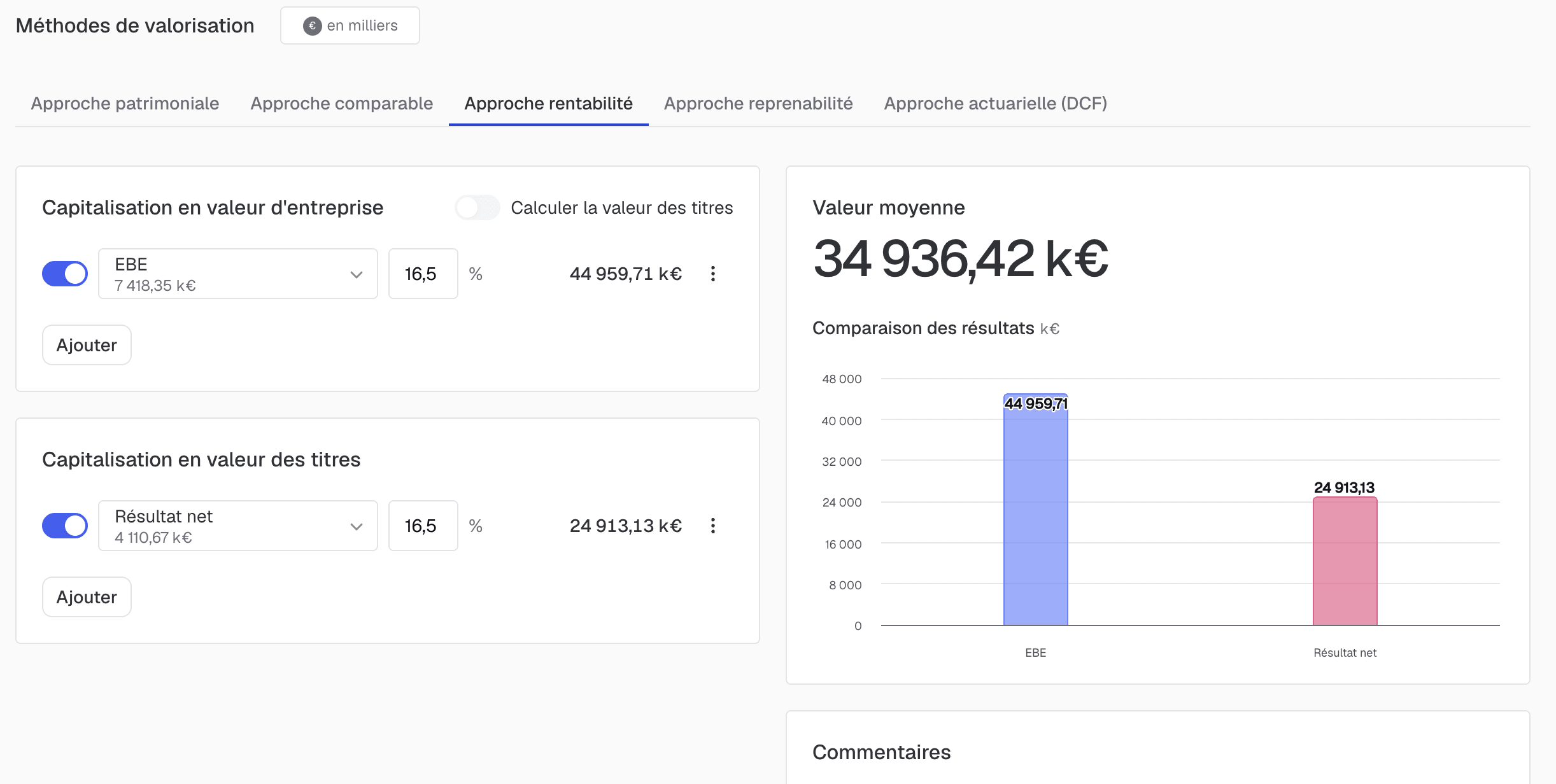
Task: Open the three-dot menu for Résultat net row
Action: (713, 526)
